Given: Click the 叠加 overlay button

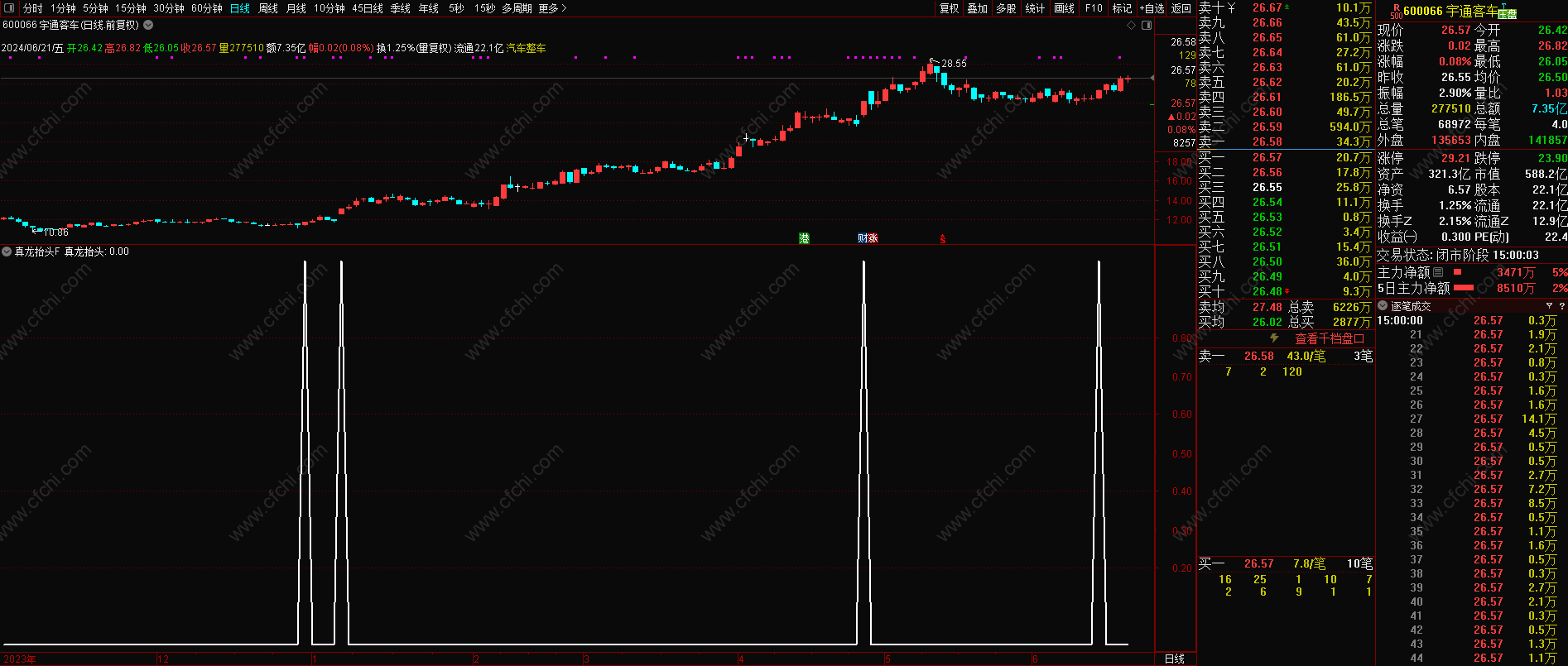Looking at the screenshot, I should pos(978,8).
